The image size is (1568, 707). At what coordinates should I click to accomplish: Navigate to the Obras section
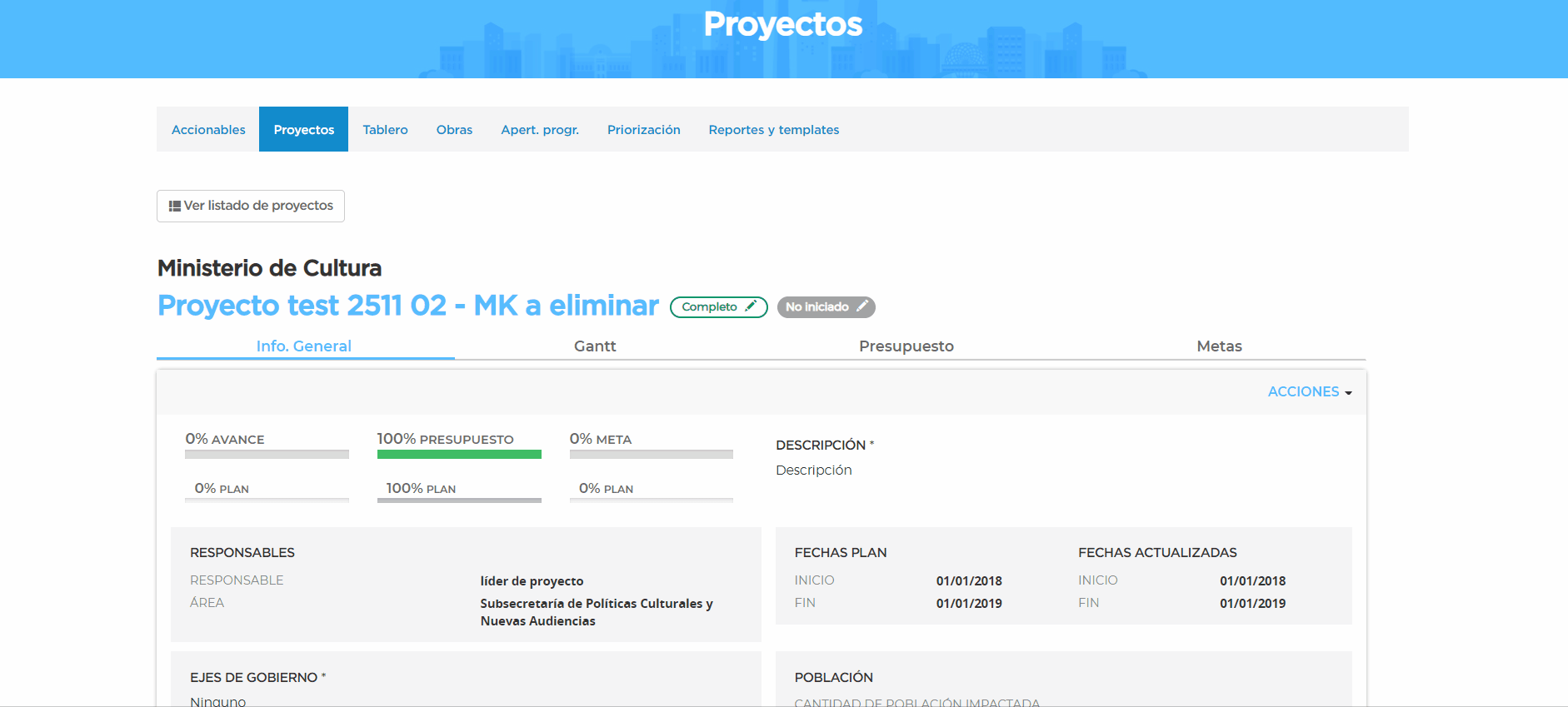tap(454, 130)
